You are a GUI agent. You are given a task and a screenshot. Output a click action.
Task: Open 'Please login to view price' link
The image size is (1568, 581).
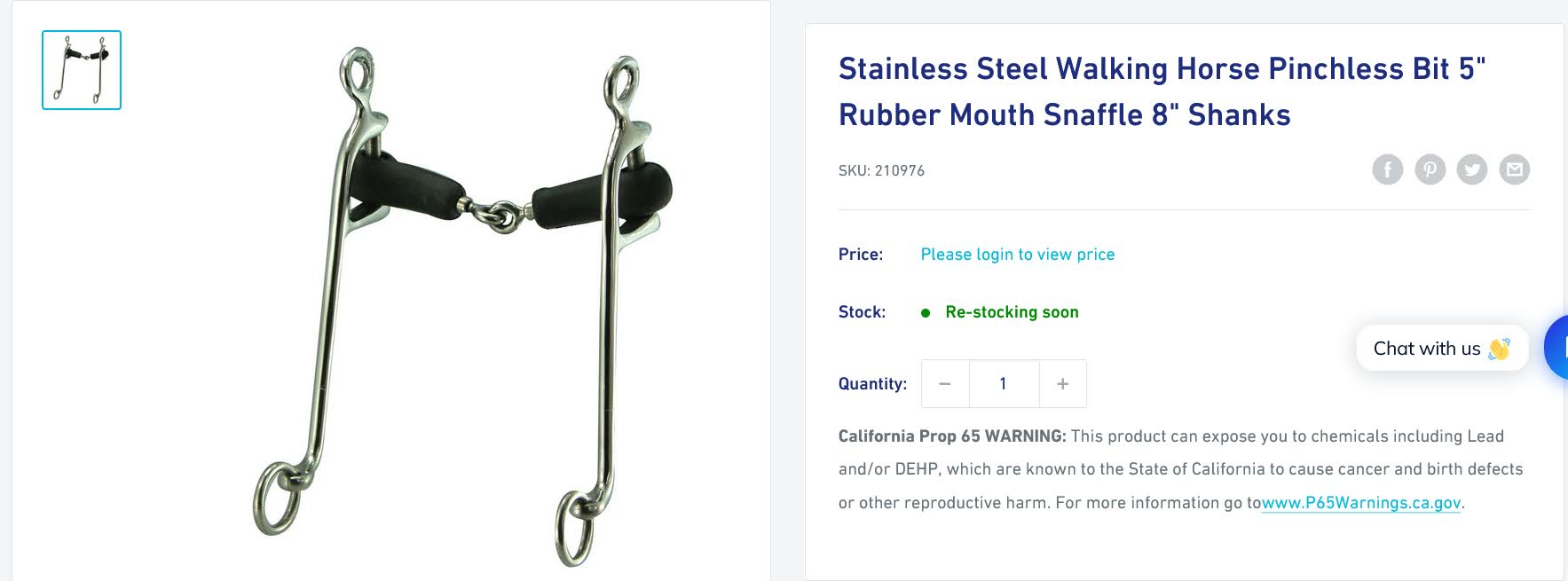(x=1018, y=255)
